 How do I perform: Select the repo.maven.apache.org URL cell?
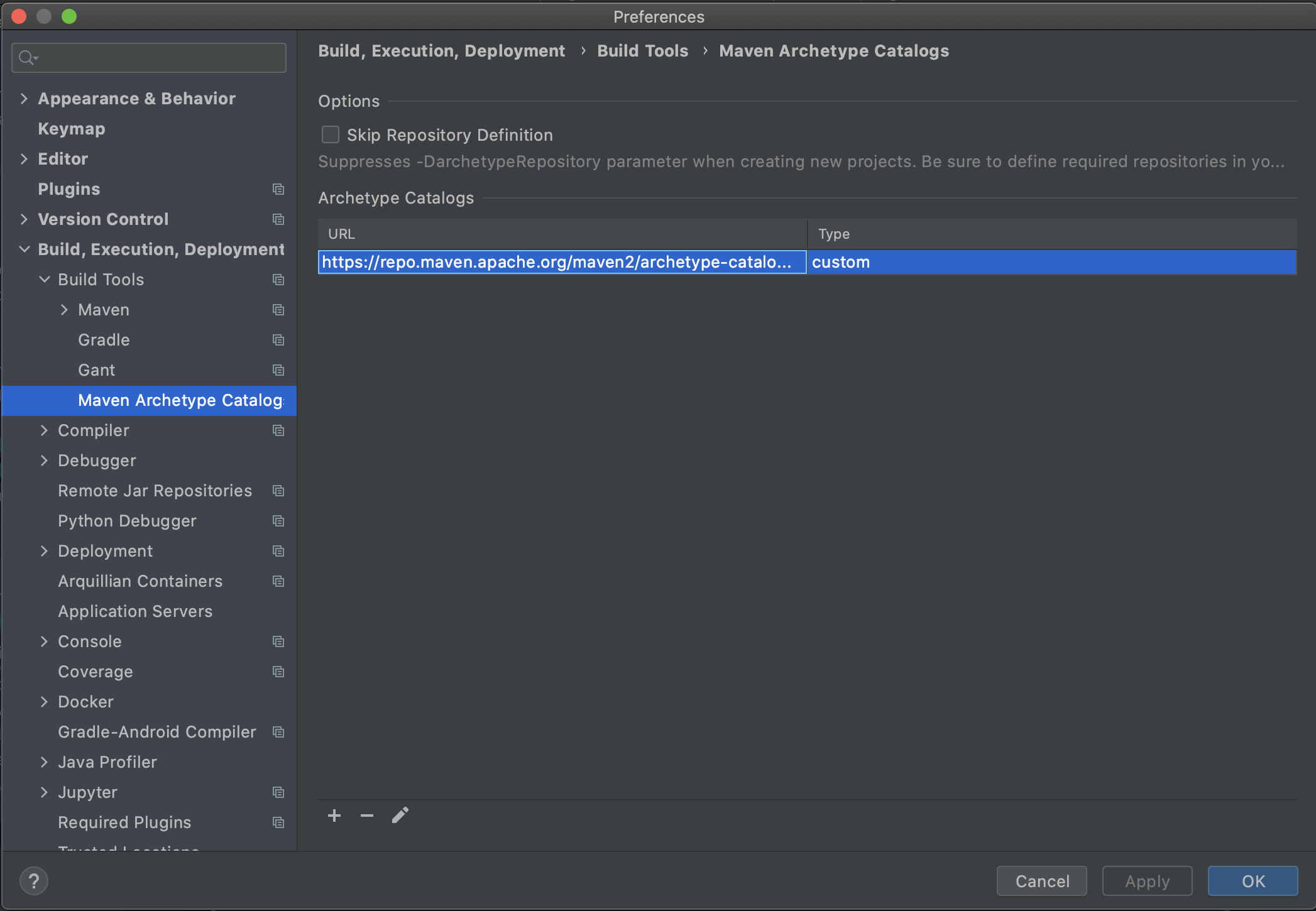tap(562, 262)
